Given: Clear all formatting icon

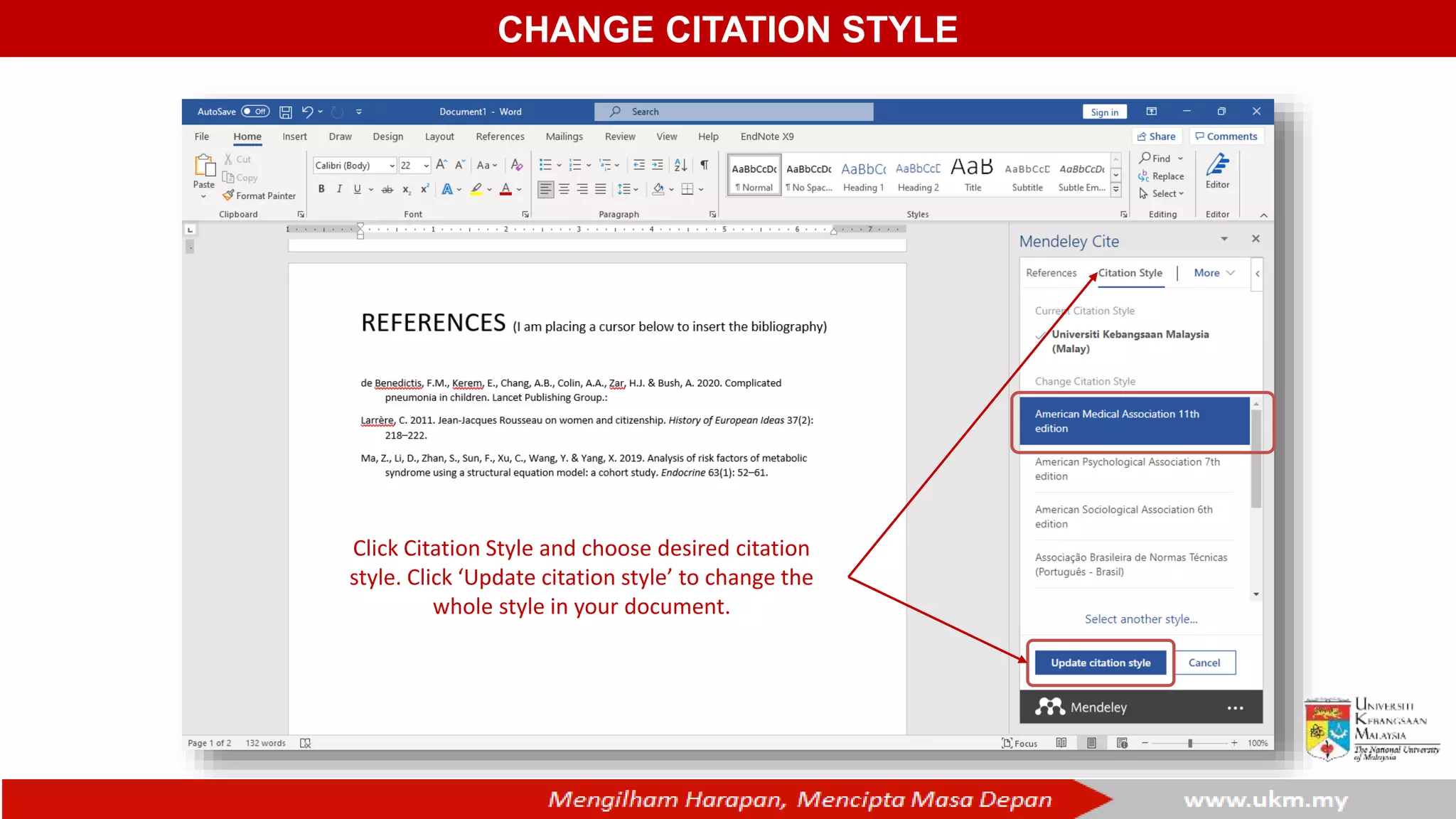Looking at the screenshot, I should click(517, 165).
